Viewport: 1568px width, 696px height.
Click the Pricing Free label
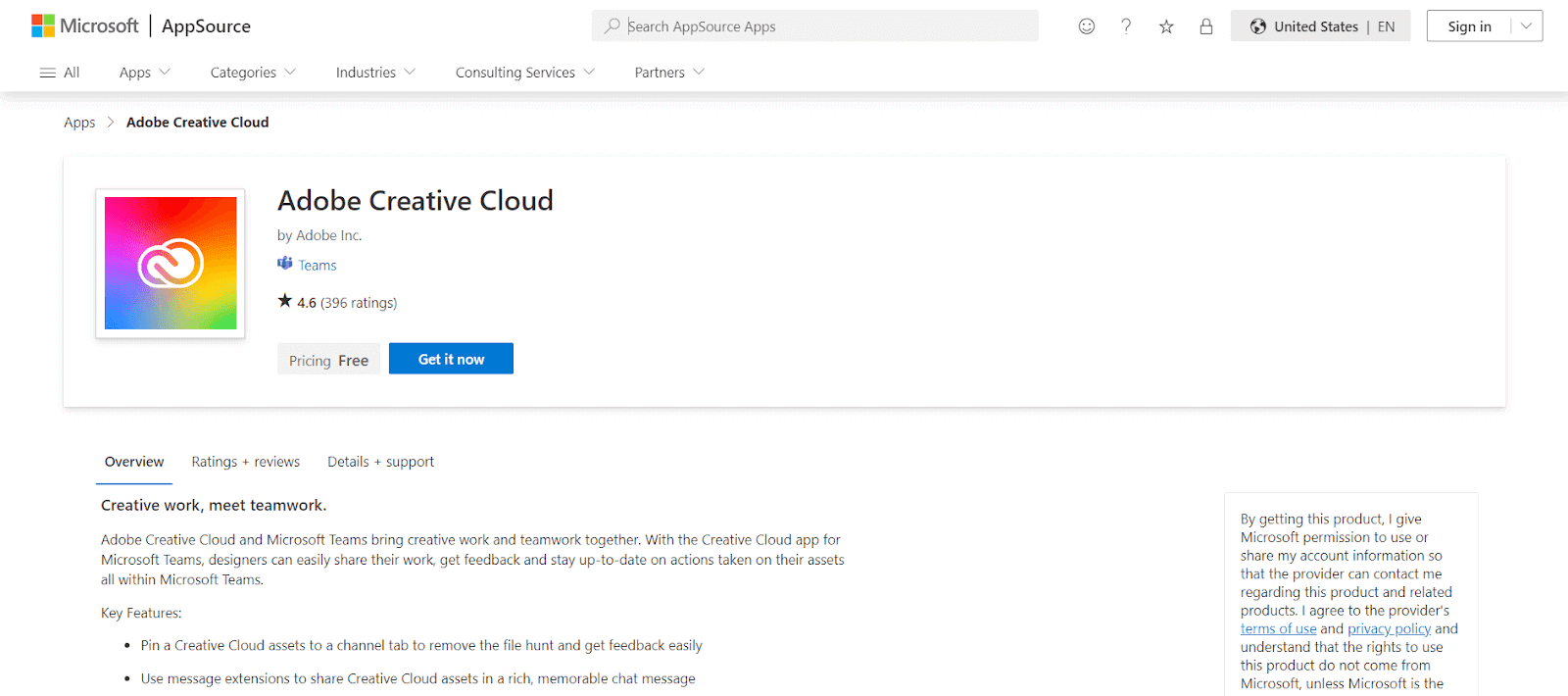(x=328, y=360)
